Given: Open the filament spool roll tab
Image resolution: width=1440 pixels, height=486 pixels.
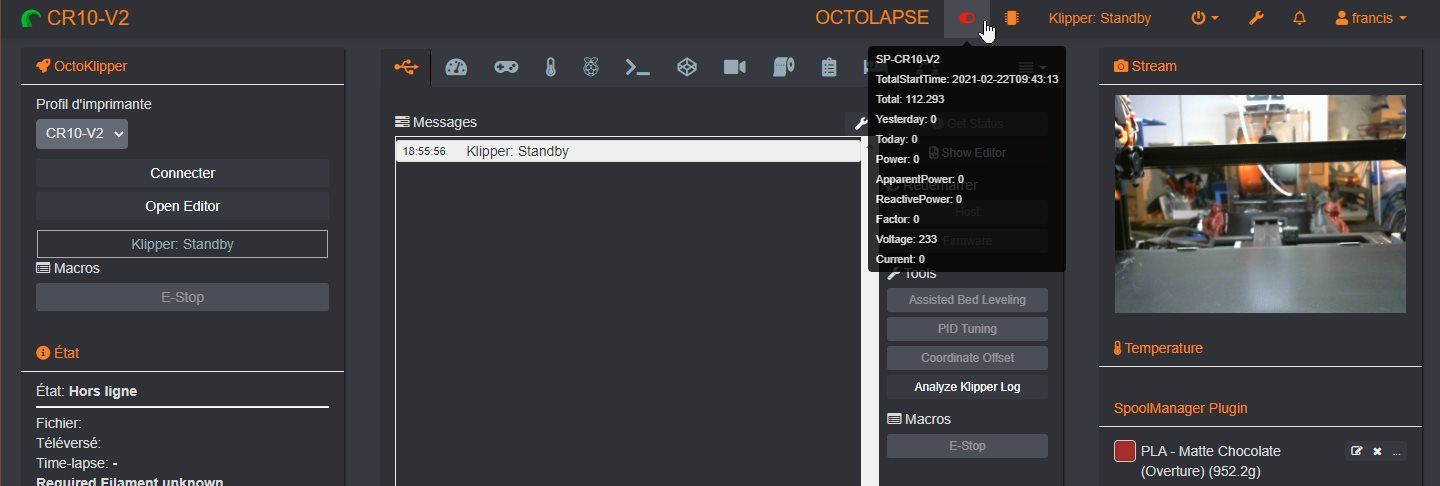Looking at the screenshot, I should click(x=783, y=67).
